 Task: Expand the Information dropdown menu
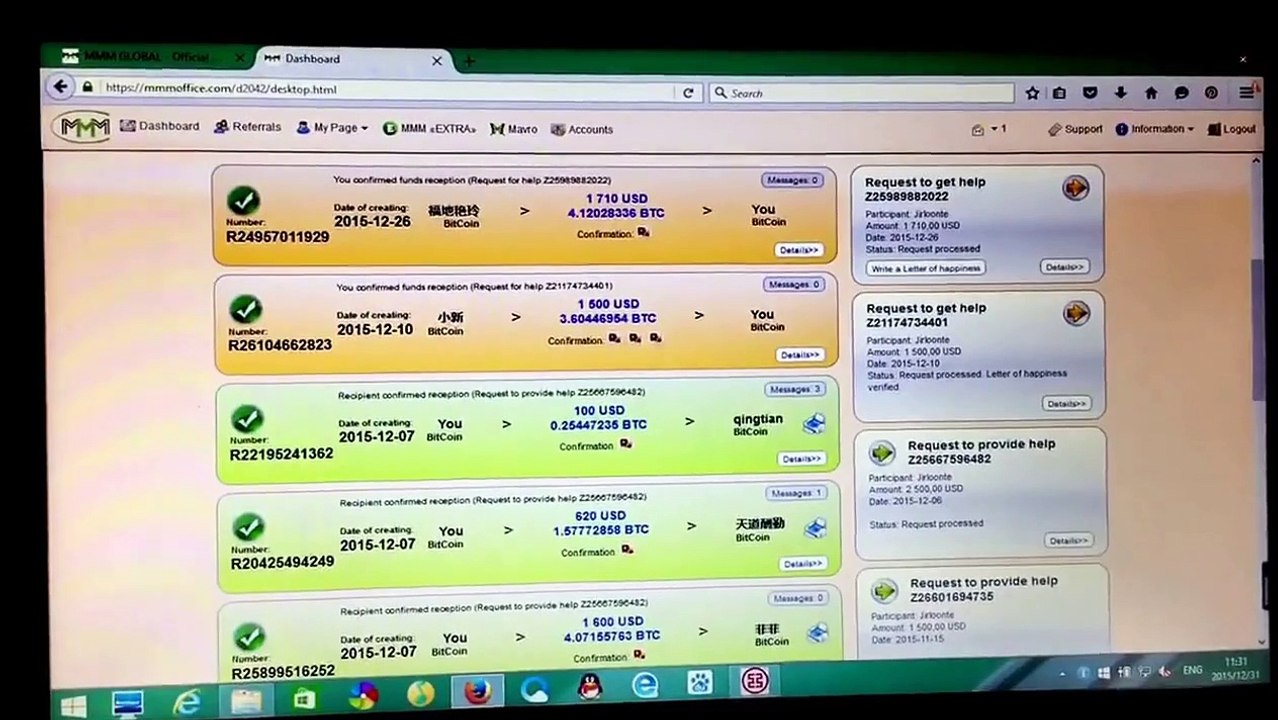tap(1154, 129)
